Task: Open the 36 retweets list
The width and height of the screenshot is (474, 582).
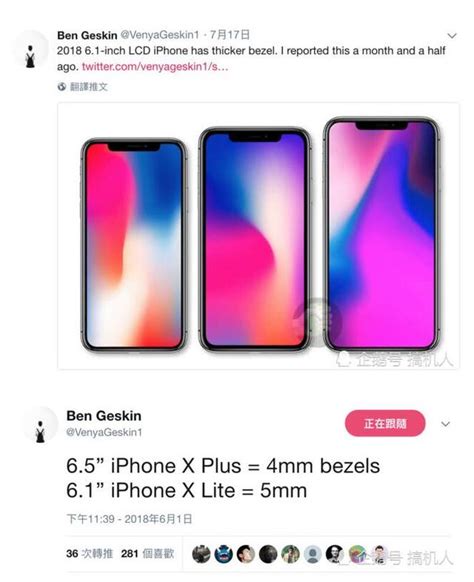Action: [x=89, y=554]
